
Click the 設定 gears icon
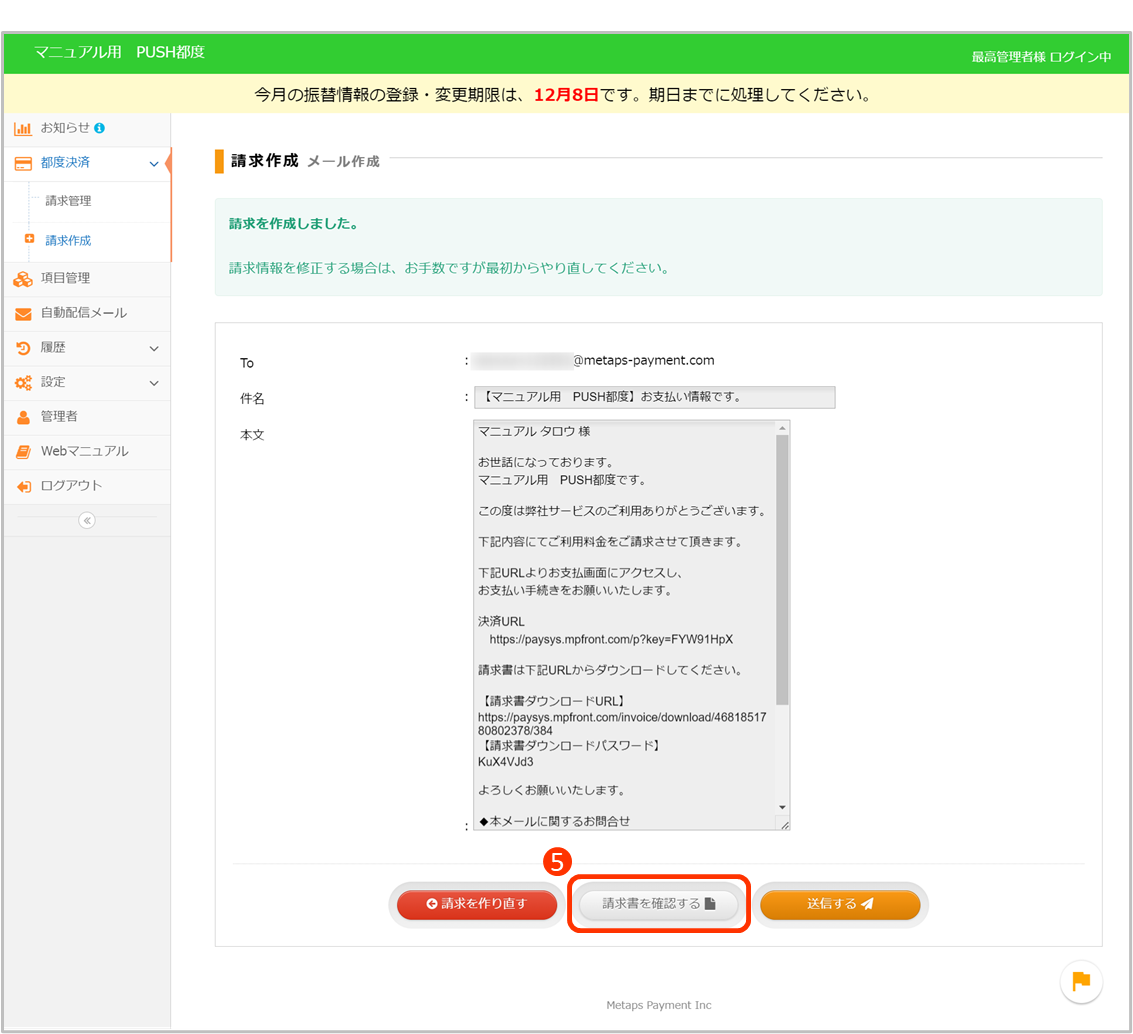pos(23,383)
